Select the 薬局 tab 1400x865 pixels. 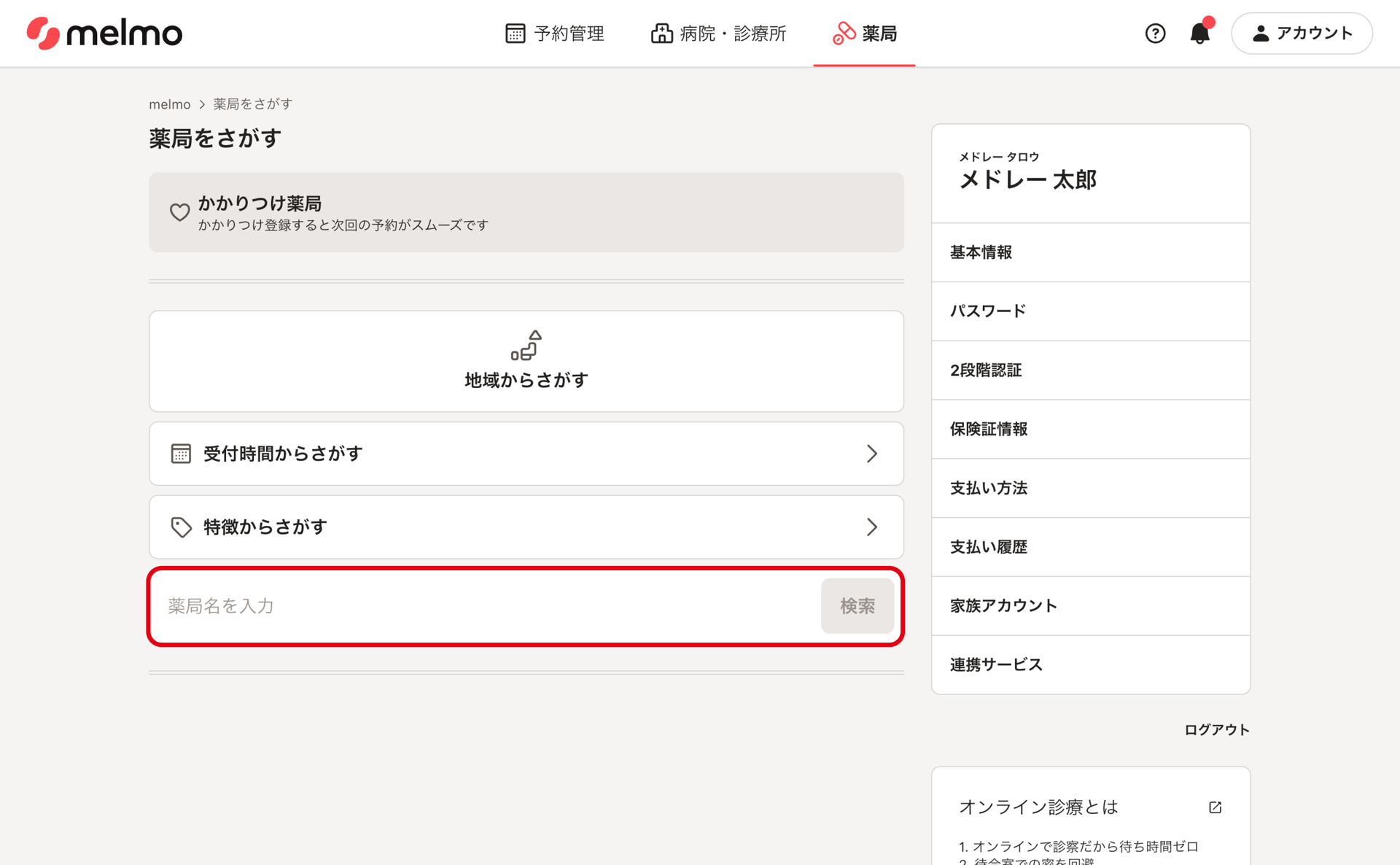click(865, 33)
